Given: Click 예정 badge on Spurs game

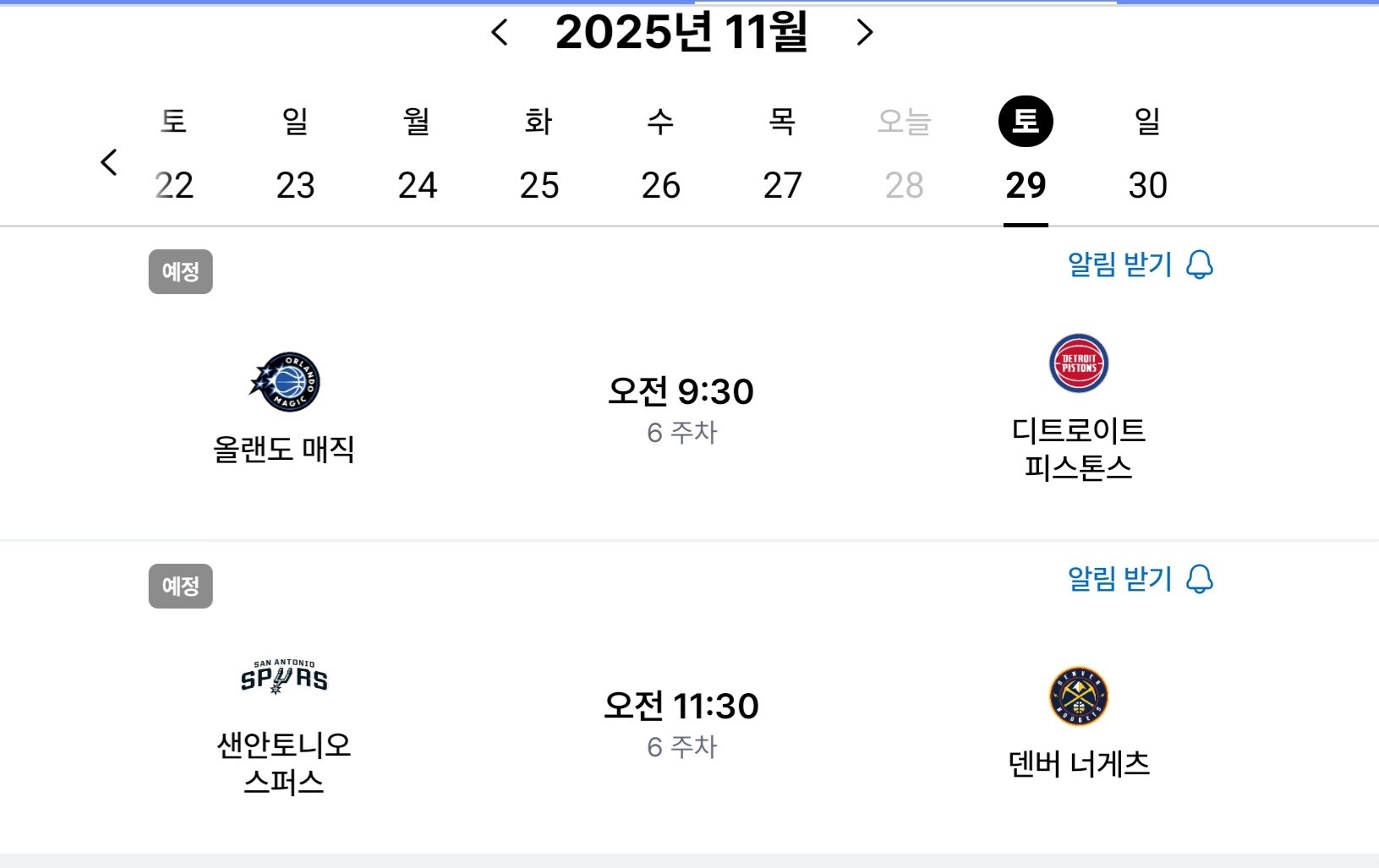Looking at the screenshot, I should 180,586.
